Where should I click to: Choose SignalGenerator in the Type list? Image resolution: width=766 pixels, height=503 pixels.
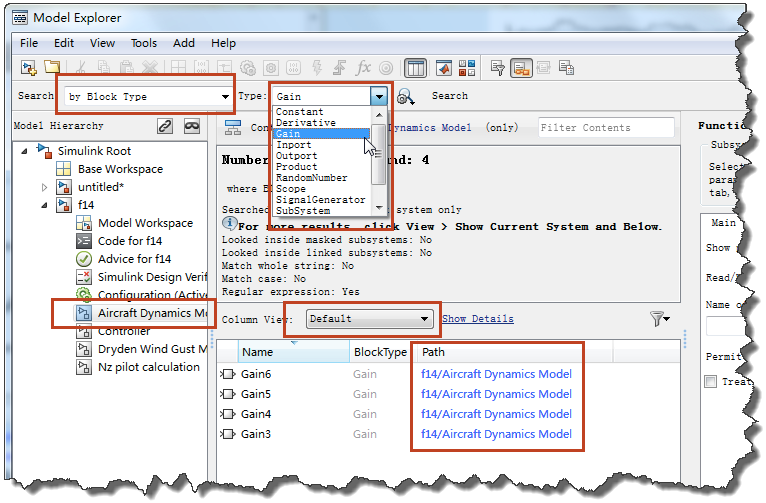click(320, 200)
